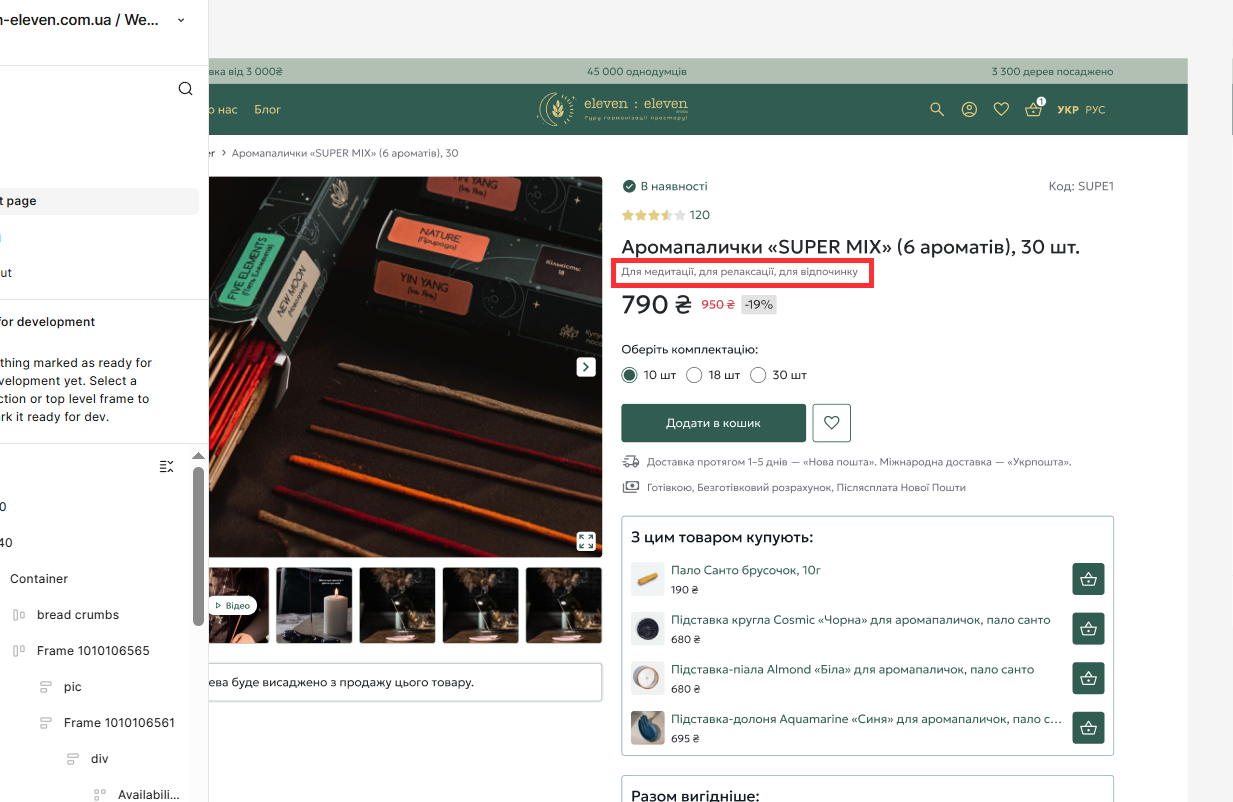
Task: Click the Frame 1010106561 layer icon
Action: (46, 723)
